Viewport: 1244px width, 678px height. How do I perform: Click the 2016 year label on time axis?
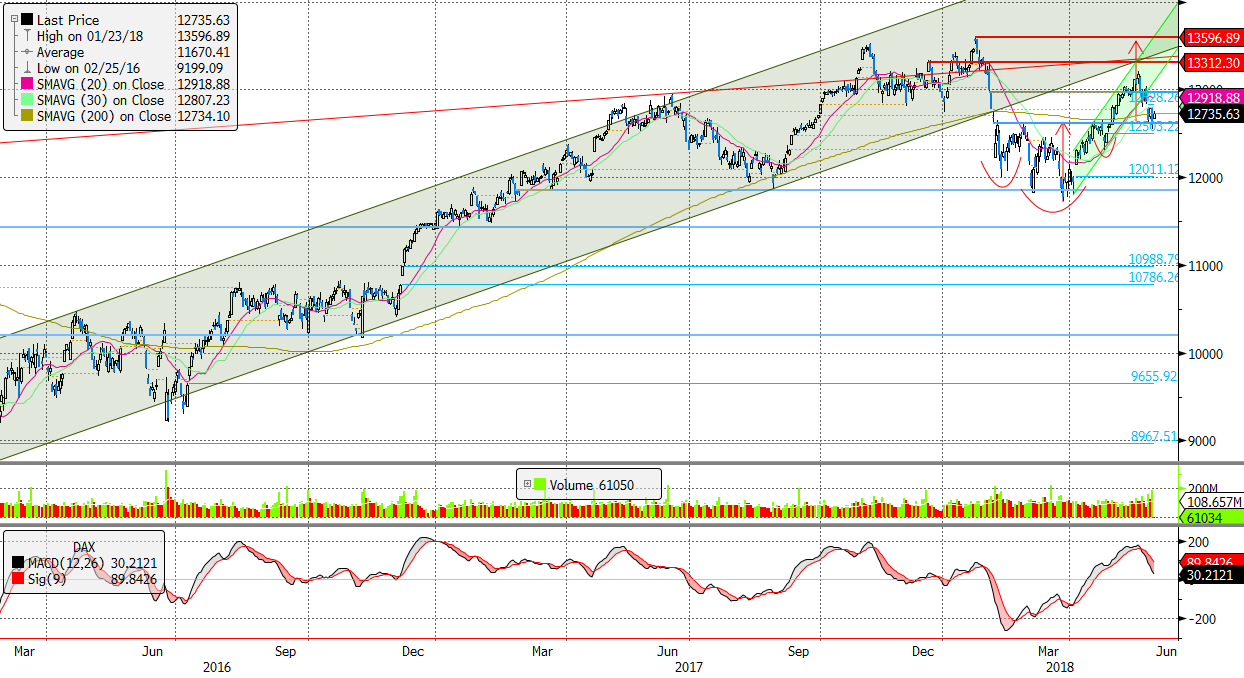218,666
